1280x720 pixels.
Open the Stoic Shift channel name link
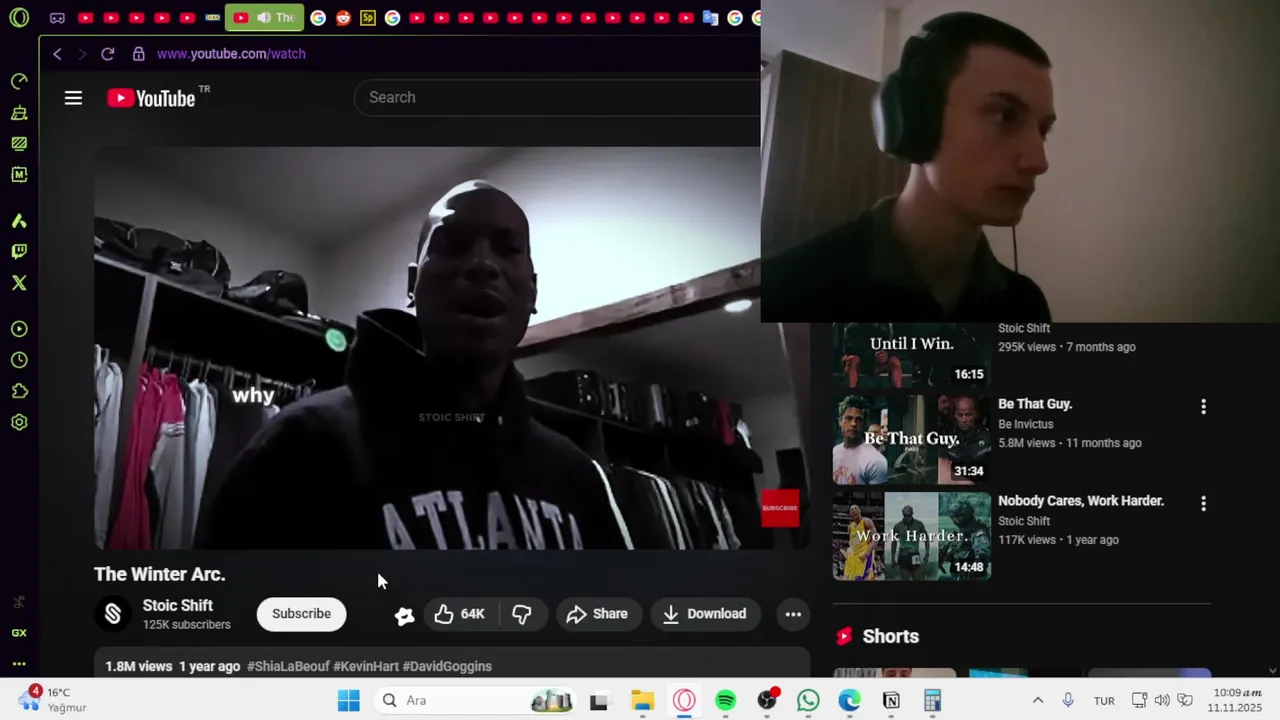pyautogui.click(x=178, y=605)
